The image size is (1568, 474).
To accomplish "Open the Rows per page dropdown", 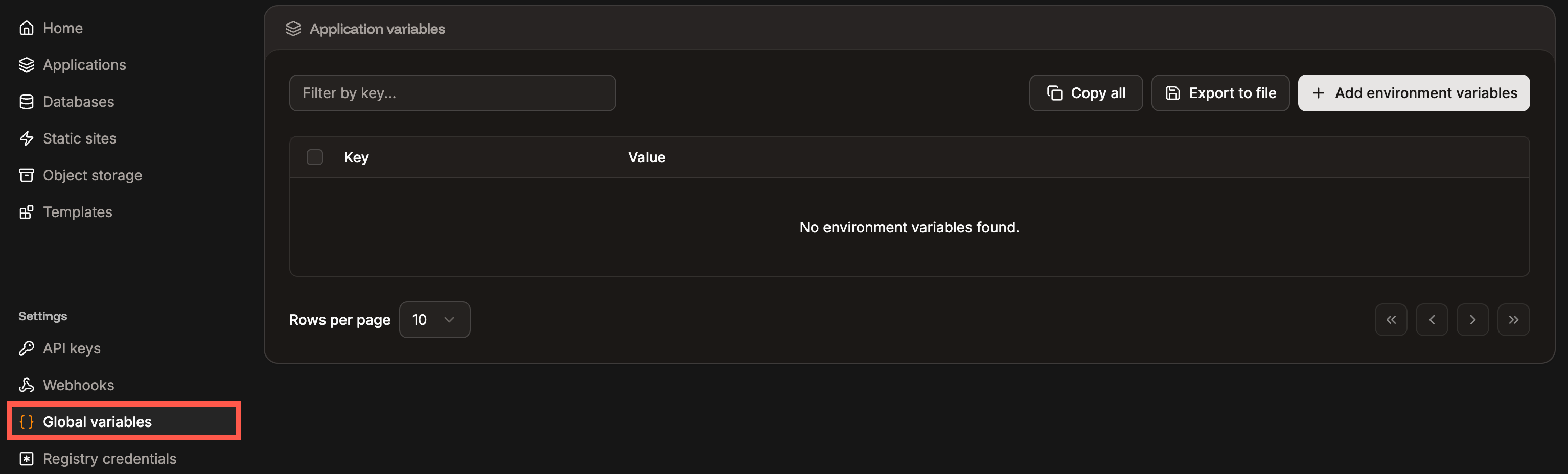I will click(x=434, y=319).
